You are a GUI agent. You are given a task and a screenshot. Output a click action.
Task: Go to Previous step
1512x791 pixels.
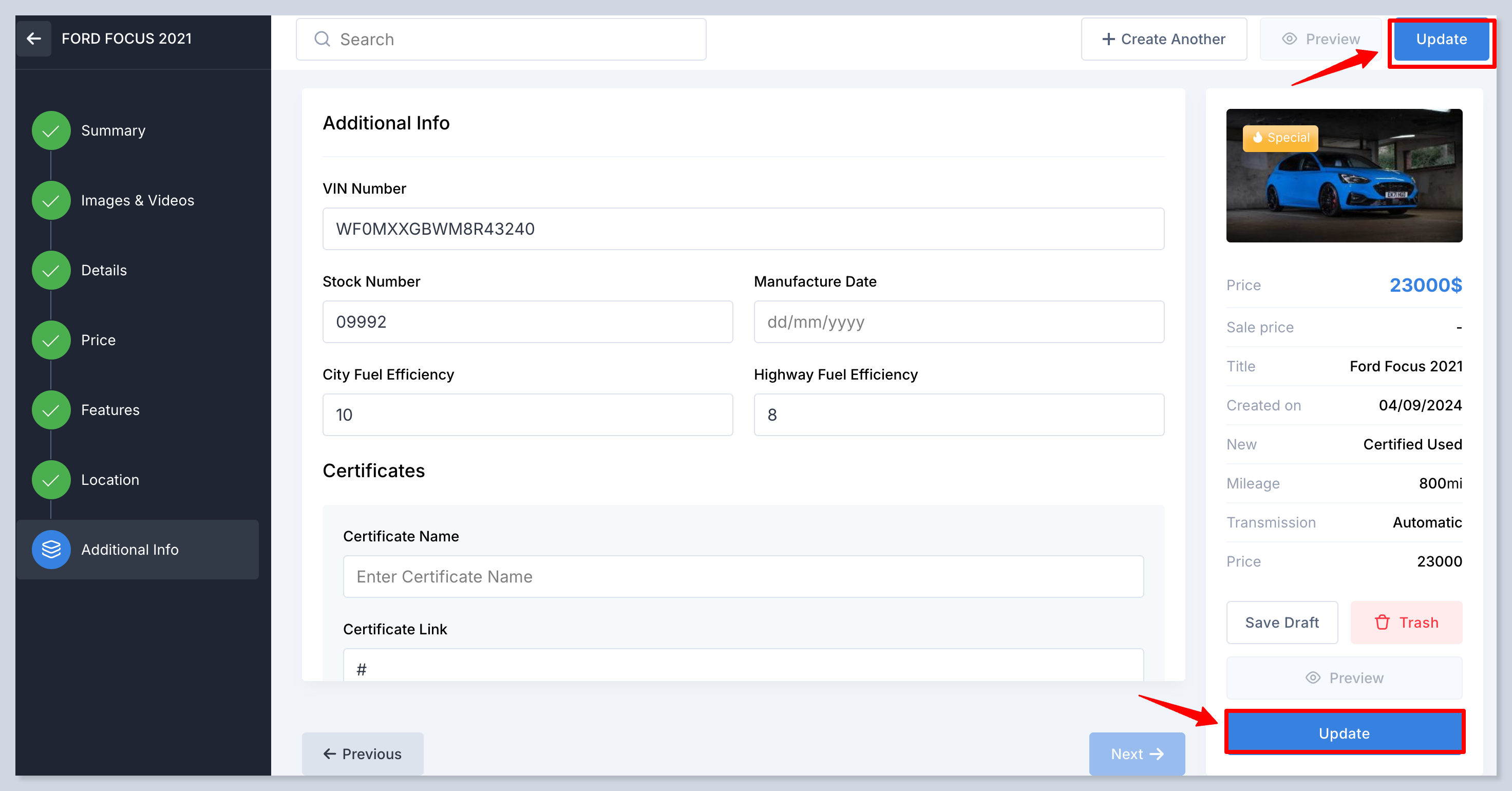[x=362, y=754]
